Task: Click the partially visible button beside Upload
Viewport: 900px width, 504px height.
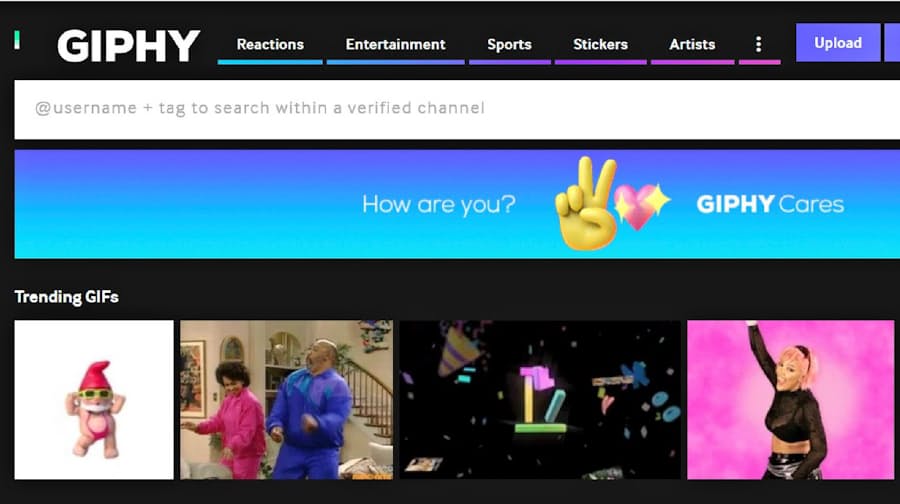Action: click(x=891, y=43)
